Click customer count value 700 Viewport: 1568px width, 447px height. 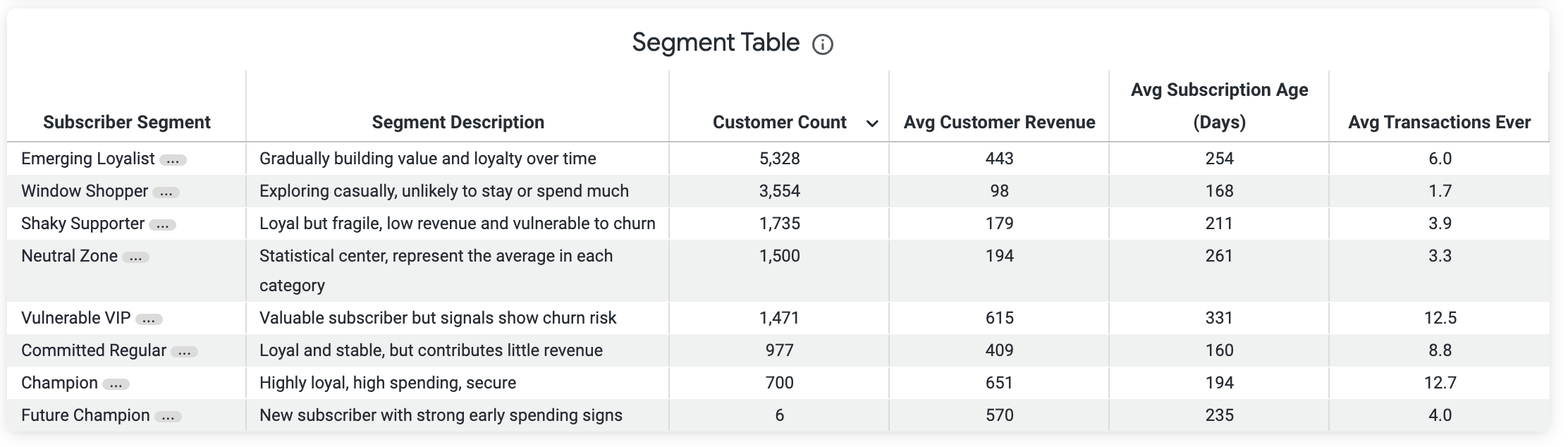(x=780, y=383)
